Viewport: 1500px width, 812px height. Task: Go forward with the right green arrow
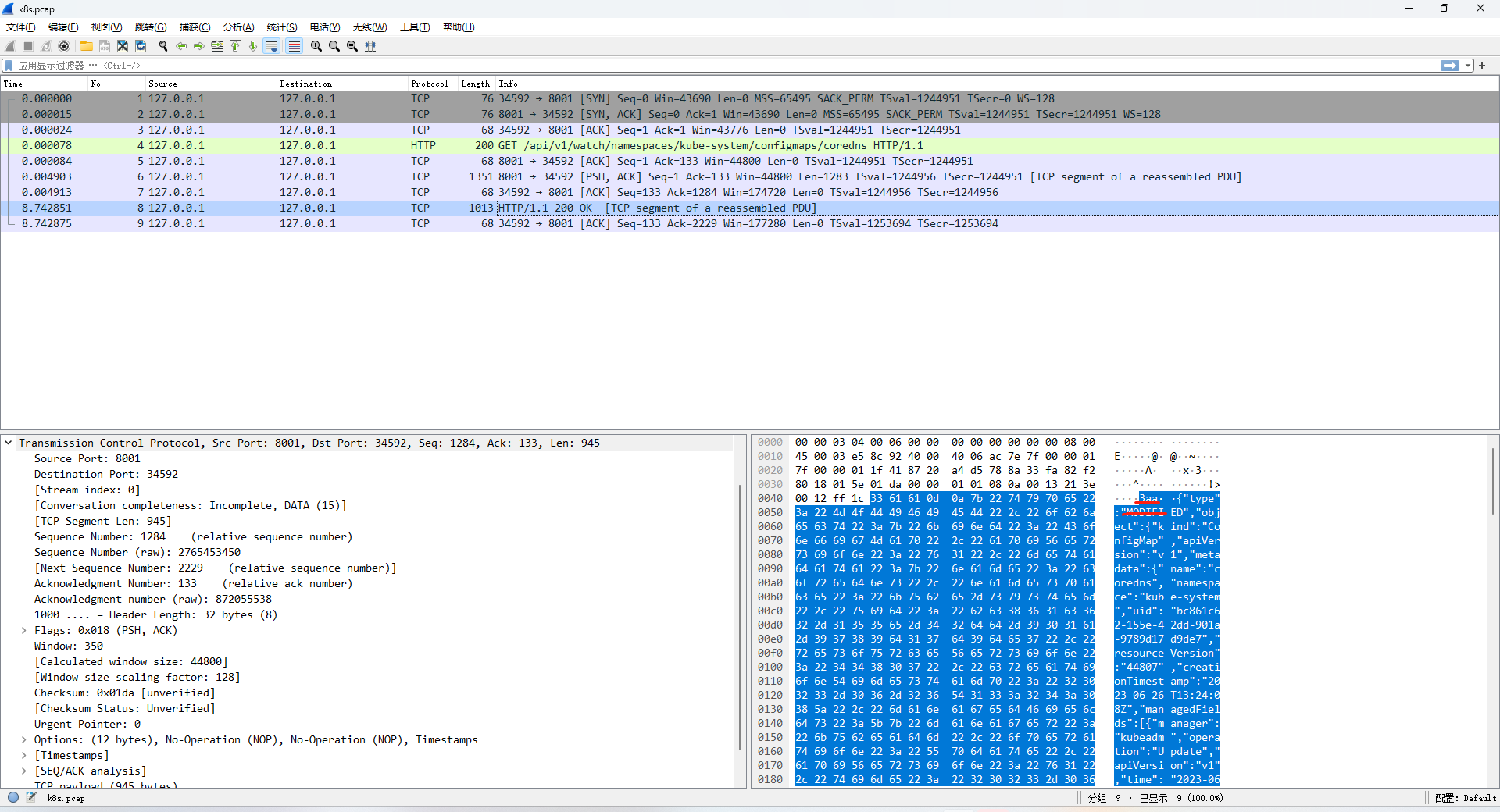coord(198,46)
